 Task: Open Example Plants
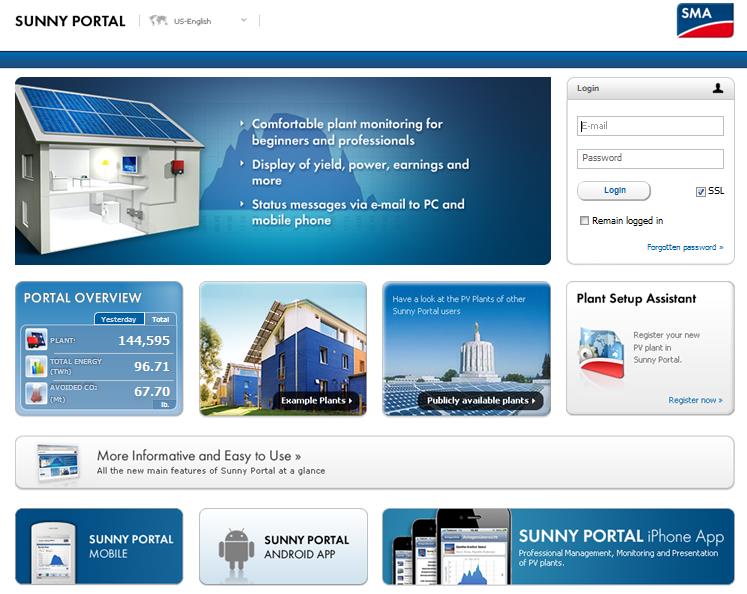coord(316,401)
